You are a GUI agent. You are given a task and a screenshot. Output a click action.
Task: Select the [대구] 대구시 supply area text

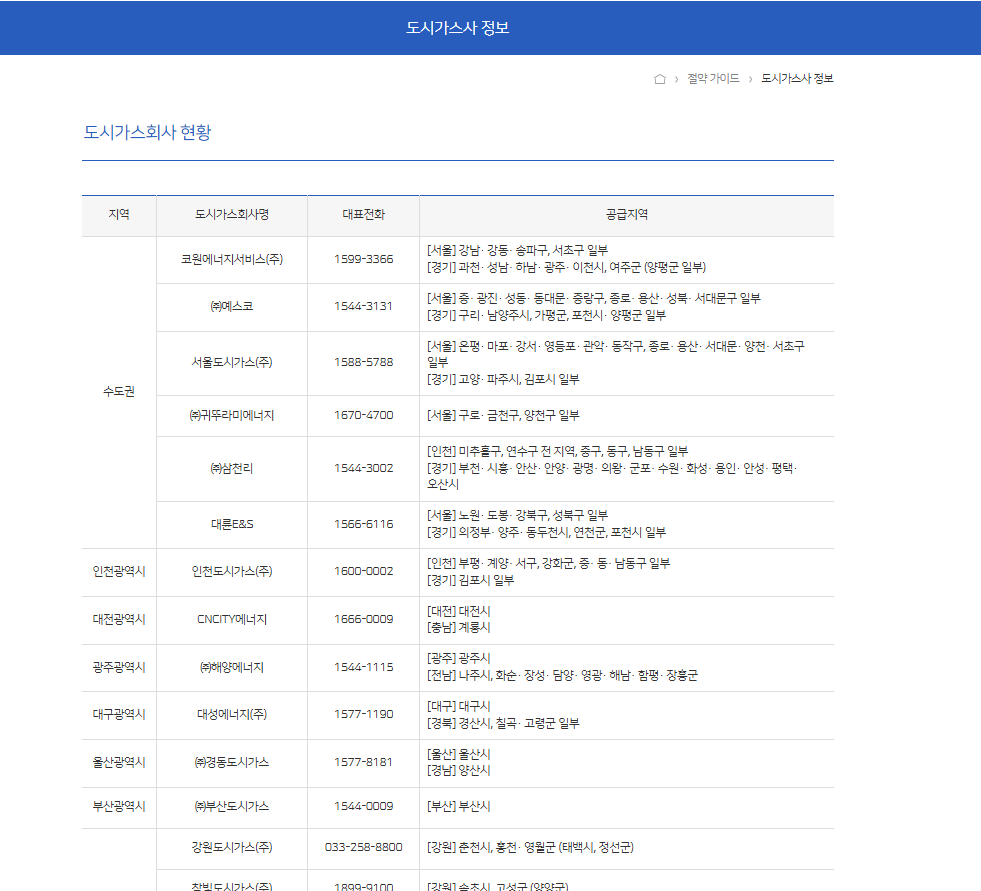click(x=459, y=706)
